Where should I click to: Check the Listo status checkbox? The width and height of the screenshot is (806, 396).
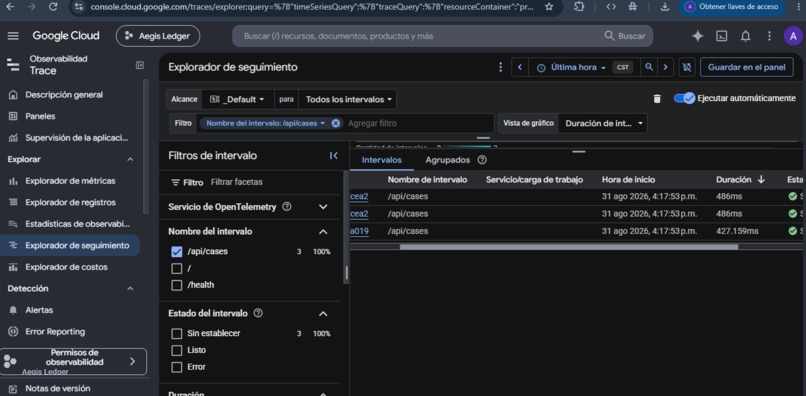point(177,350)
